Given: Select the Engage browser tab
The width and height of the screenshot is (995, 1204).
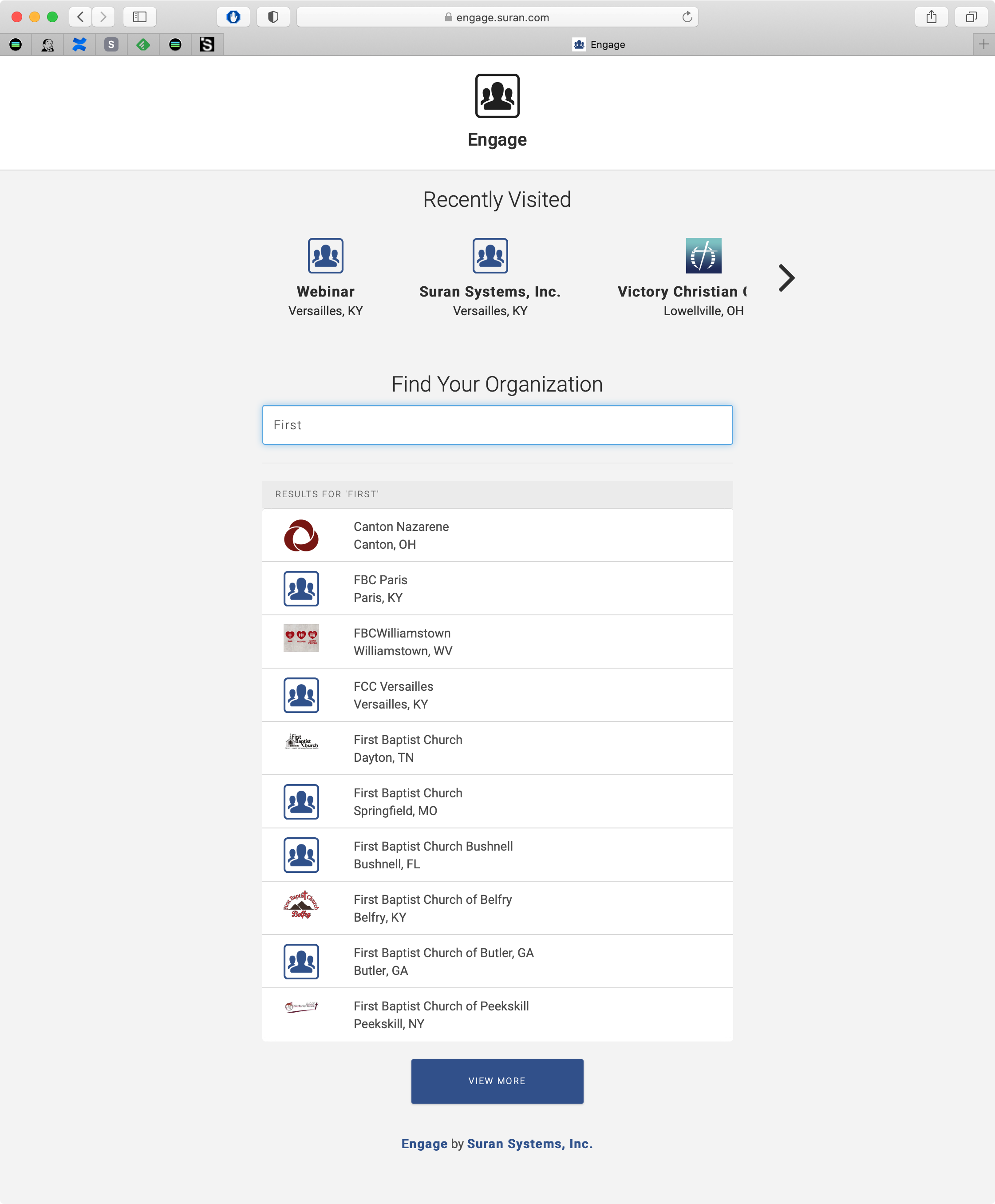Looking at the screenshot, I should [x=598, y=45].
